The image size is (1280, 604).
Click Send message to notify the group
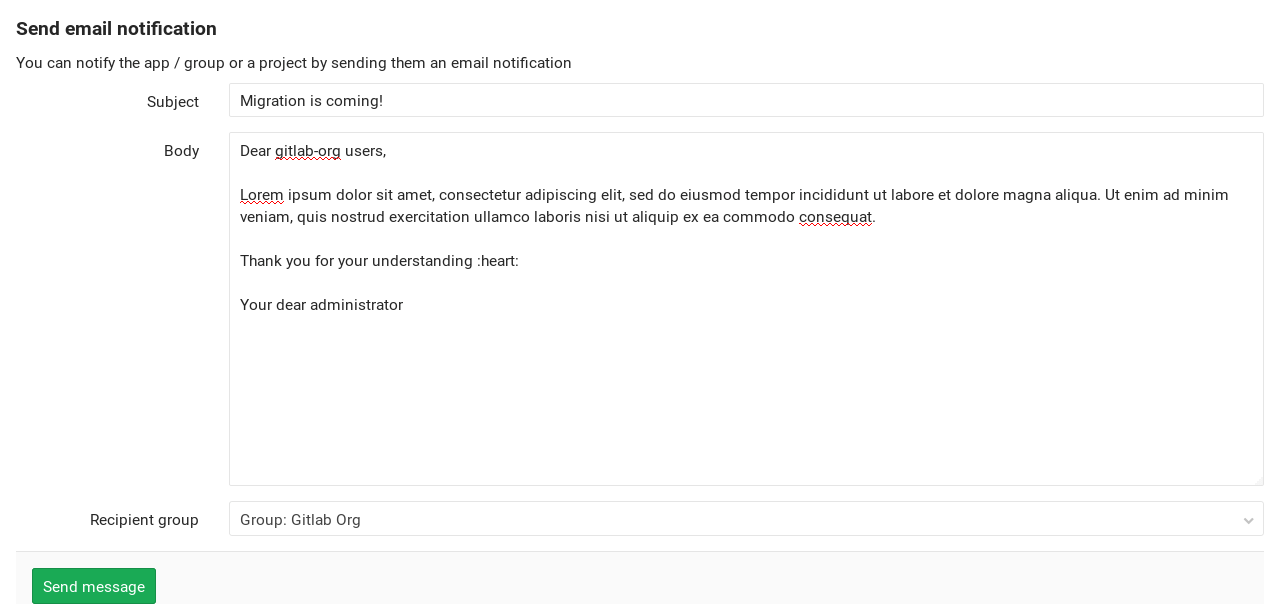point(93,586)
